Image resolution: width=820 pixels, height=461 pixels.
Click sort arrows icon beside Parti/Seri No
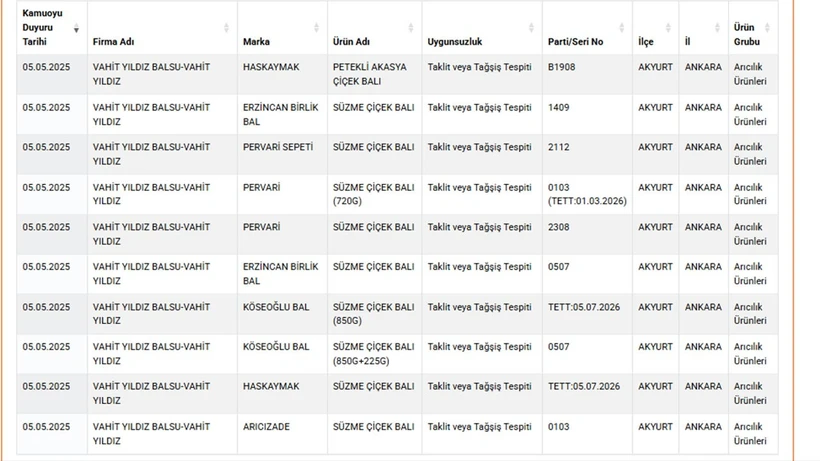tap(622, 28)
